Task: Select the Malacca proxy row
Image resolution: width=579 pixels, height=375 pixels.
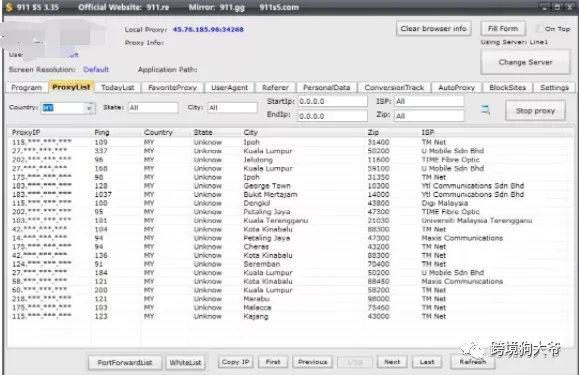Action: [290, 307]
